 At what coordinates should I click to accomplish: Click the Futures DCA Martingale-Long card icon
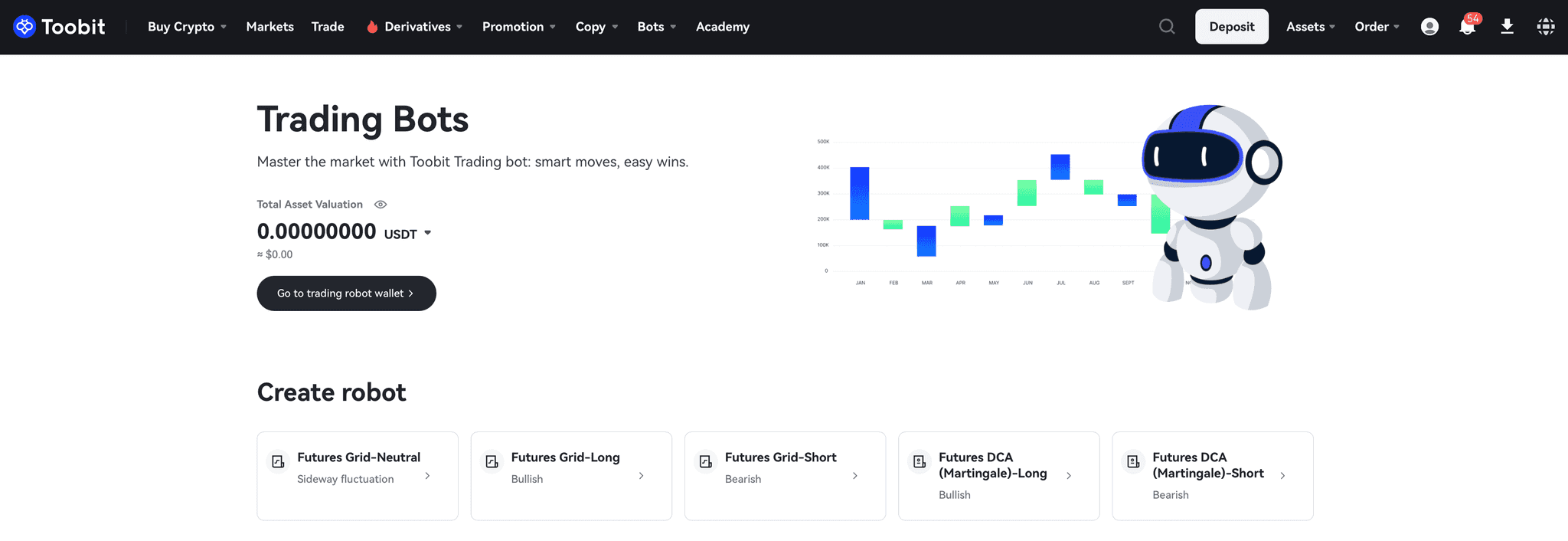tap(920, 461)
